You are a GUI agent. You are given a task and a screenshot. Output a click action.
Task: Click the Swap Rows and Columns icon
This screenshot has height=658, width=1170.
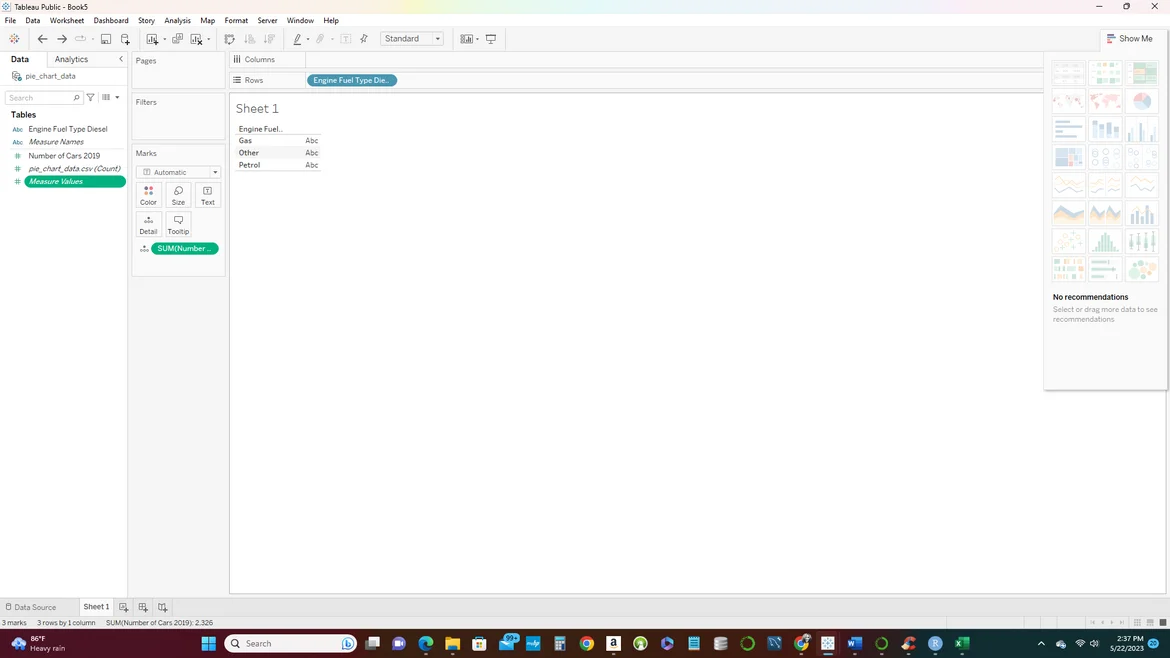[229, 39]
